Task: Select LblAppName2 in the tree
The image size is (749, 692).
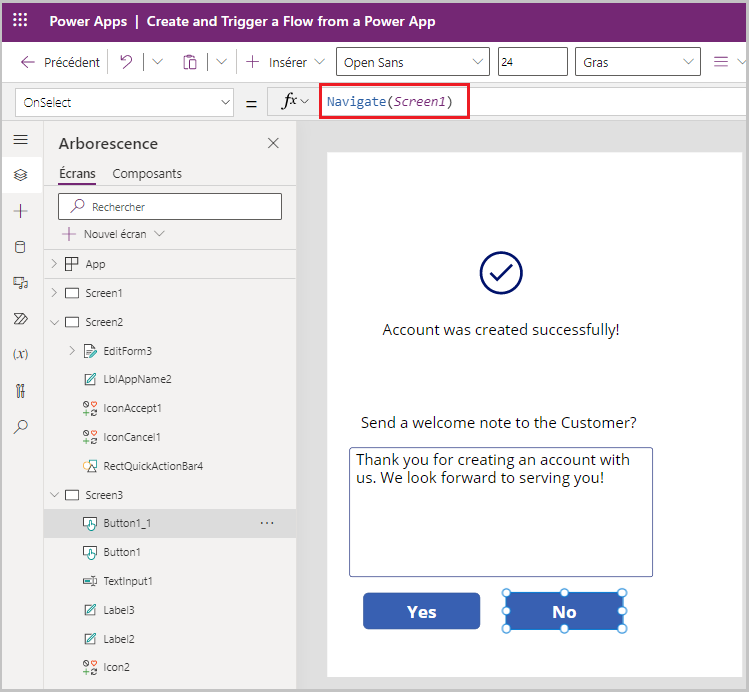Action: pos(138,379)
